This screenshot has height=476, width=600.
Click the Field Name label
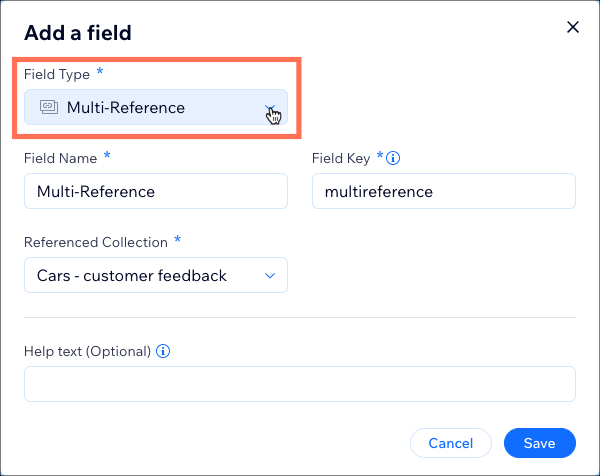(x=60, y=158)
